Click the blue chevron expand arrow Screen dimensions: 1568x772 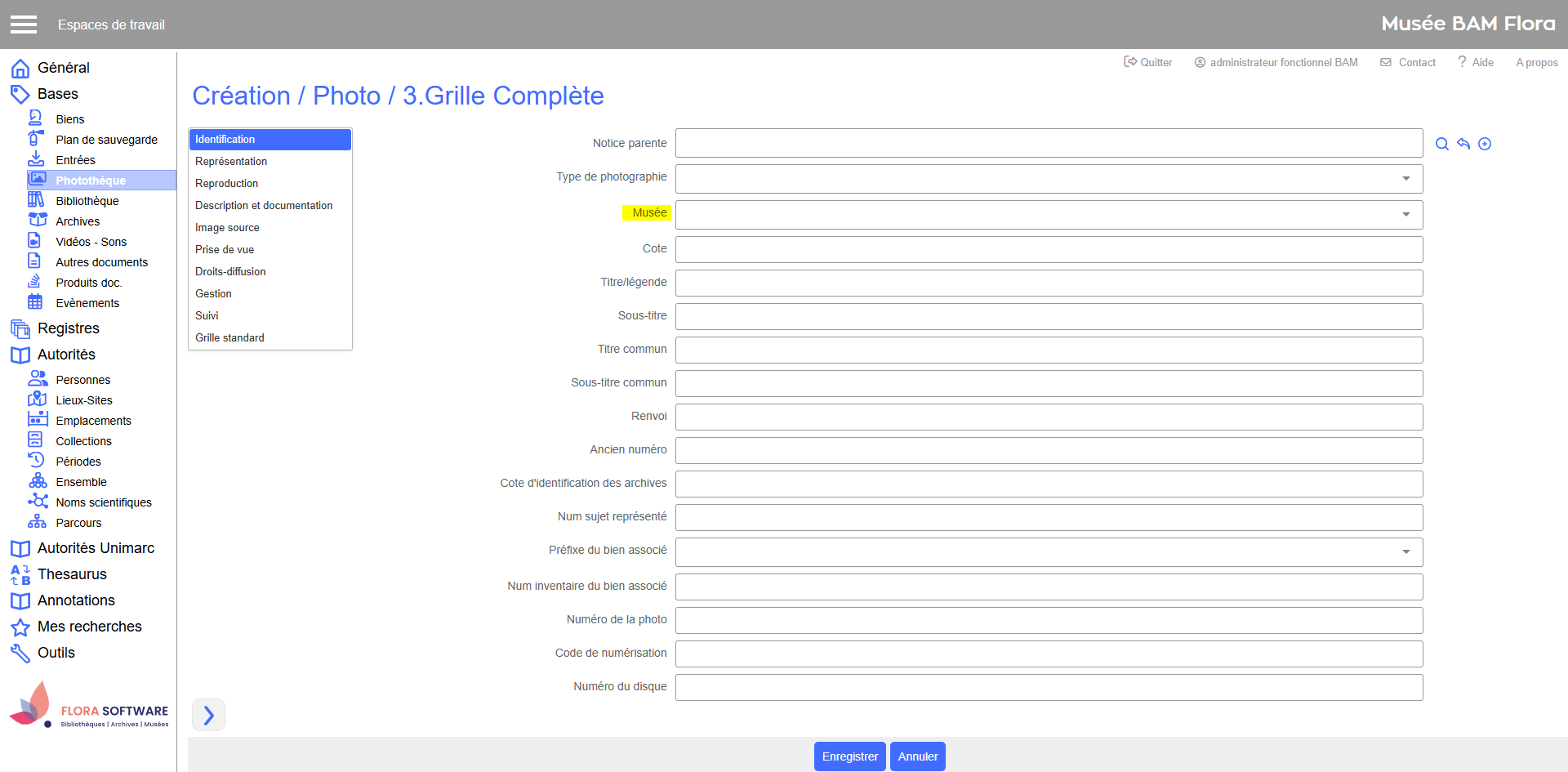tap(208, 716)
